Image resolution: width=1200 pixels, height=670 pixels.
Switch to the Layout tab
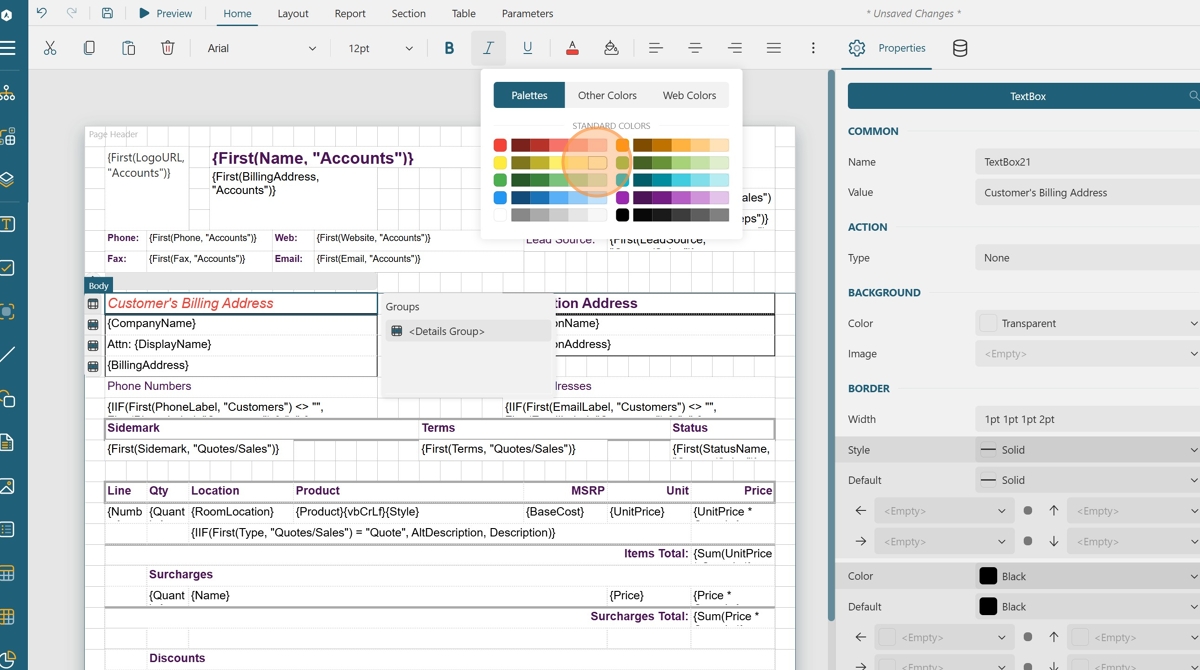tap(293, 13)
